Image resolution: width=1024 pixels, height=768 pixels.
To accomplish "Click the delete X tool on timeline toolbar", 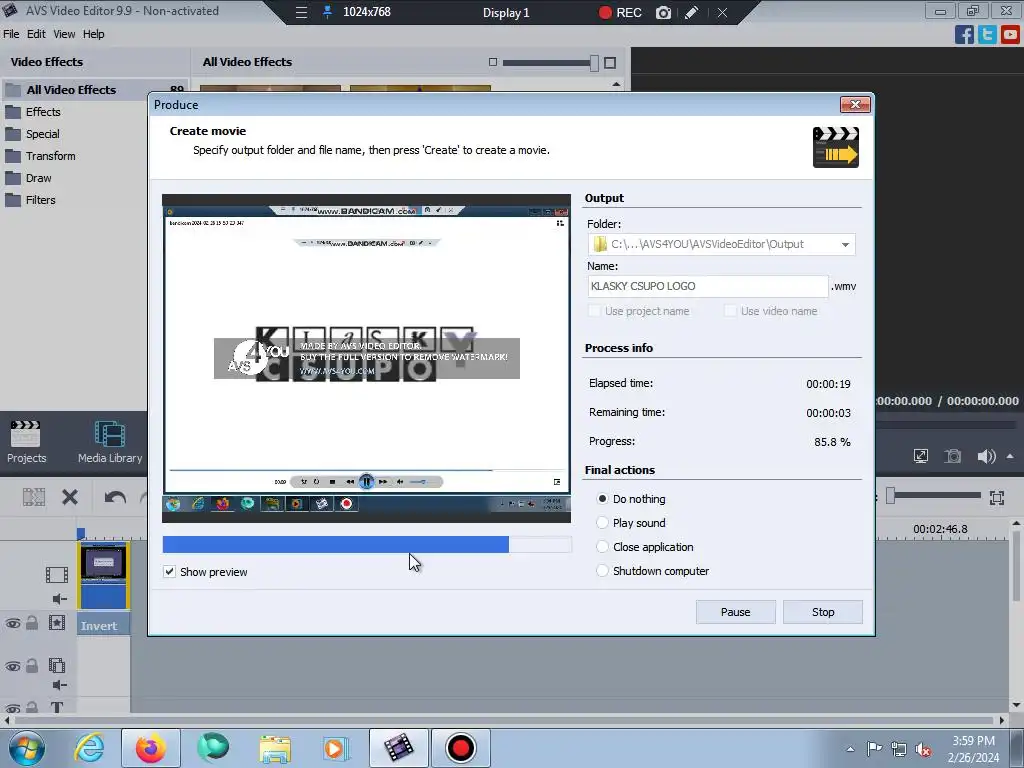I will (70, 498).
